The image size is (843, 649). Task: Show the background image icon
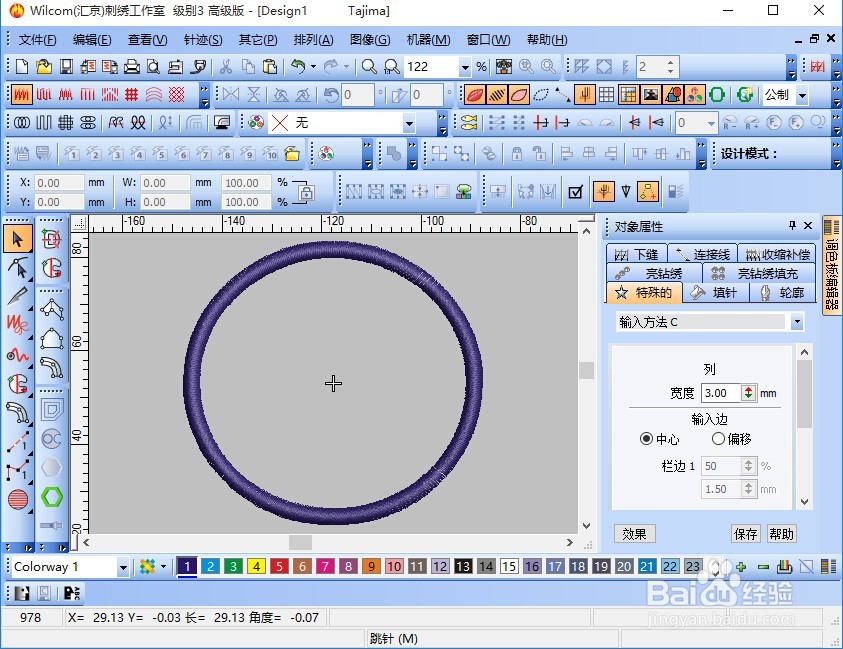tap(651, 95)
